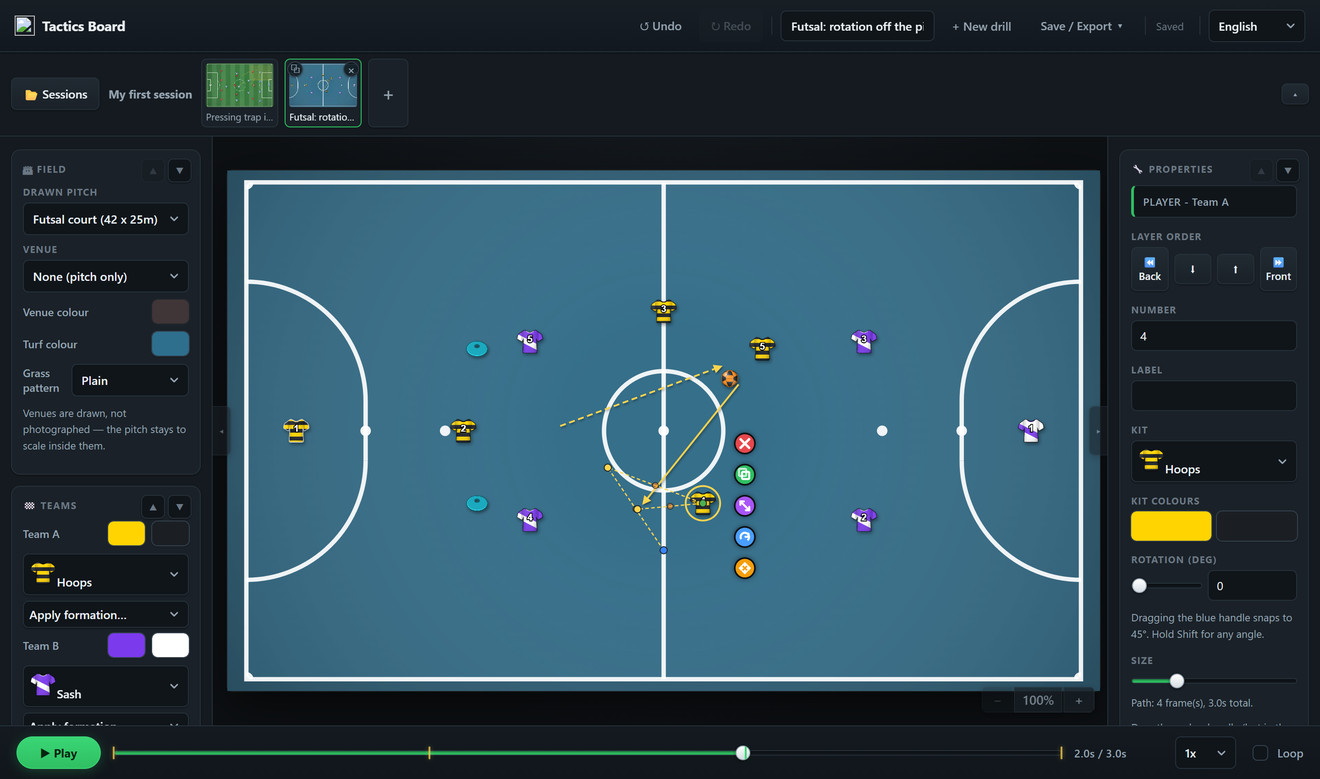The image size is (1320, 779).
Task: Select the upper cyan cone
Action: (x=477, y=349)
